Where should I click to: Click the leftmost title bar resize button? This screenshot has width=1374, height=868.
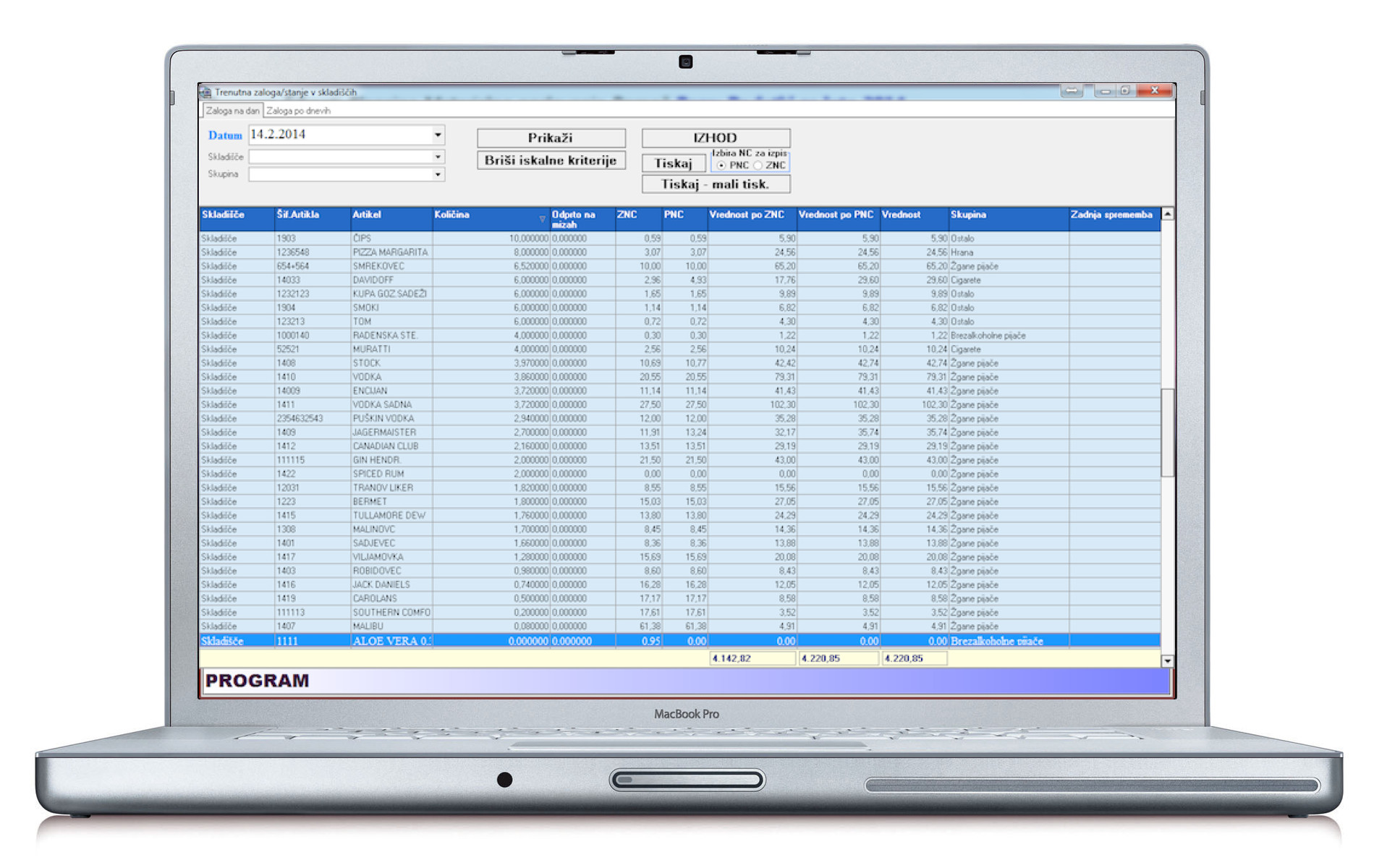(x=1072, y=91)
